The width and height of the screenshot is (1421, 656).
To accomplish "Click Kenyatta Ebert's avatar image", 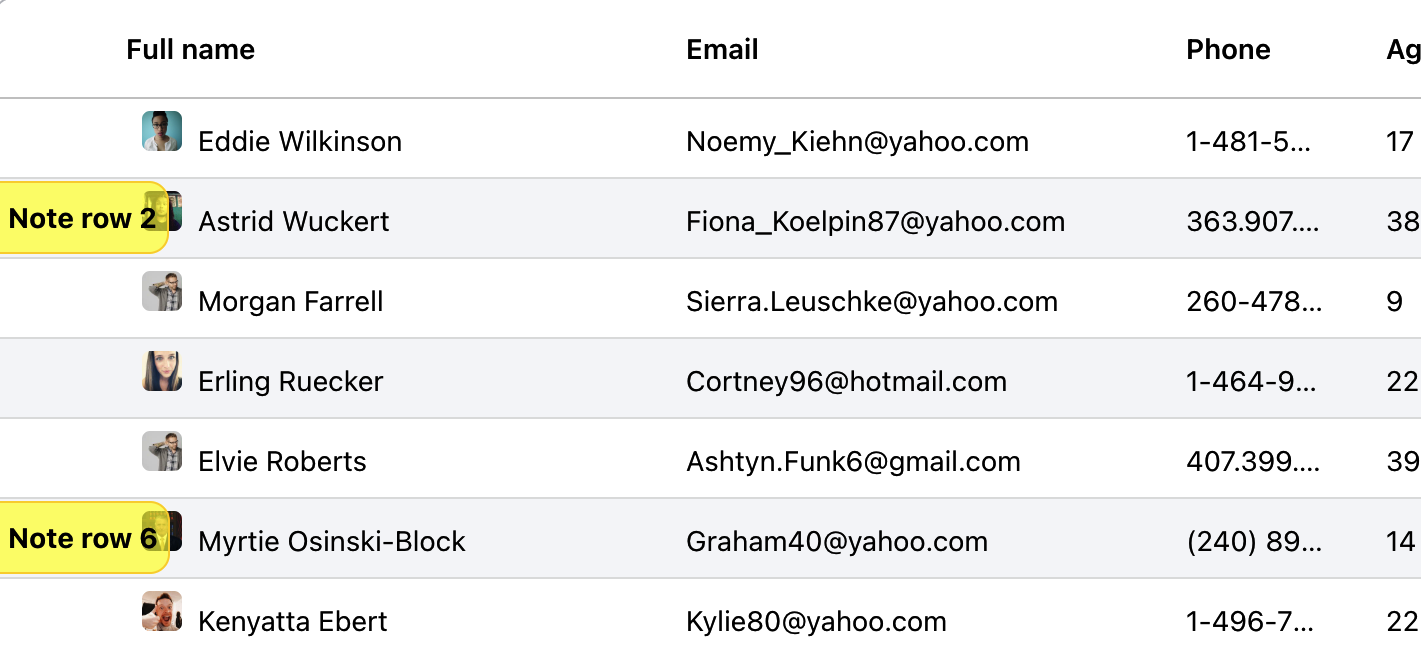I will [162, 611].
